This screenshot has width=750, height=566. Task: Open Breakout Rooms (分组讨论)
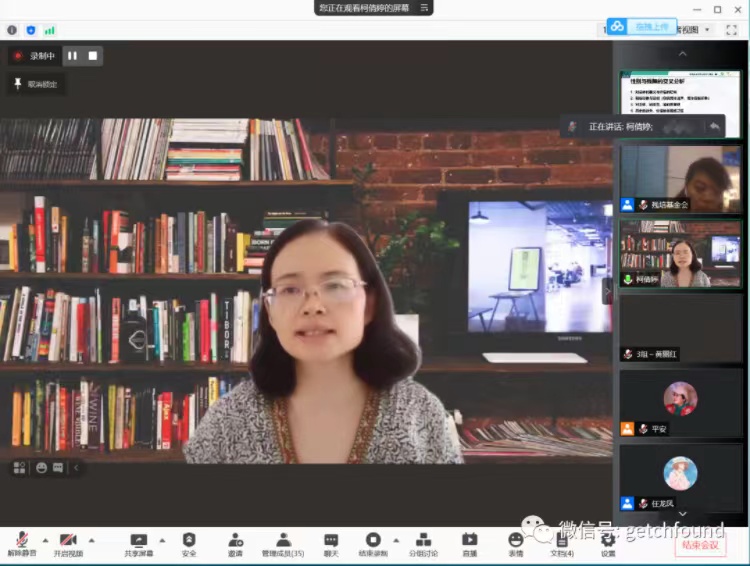(x=423, y=540)
